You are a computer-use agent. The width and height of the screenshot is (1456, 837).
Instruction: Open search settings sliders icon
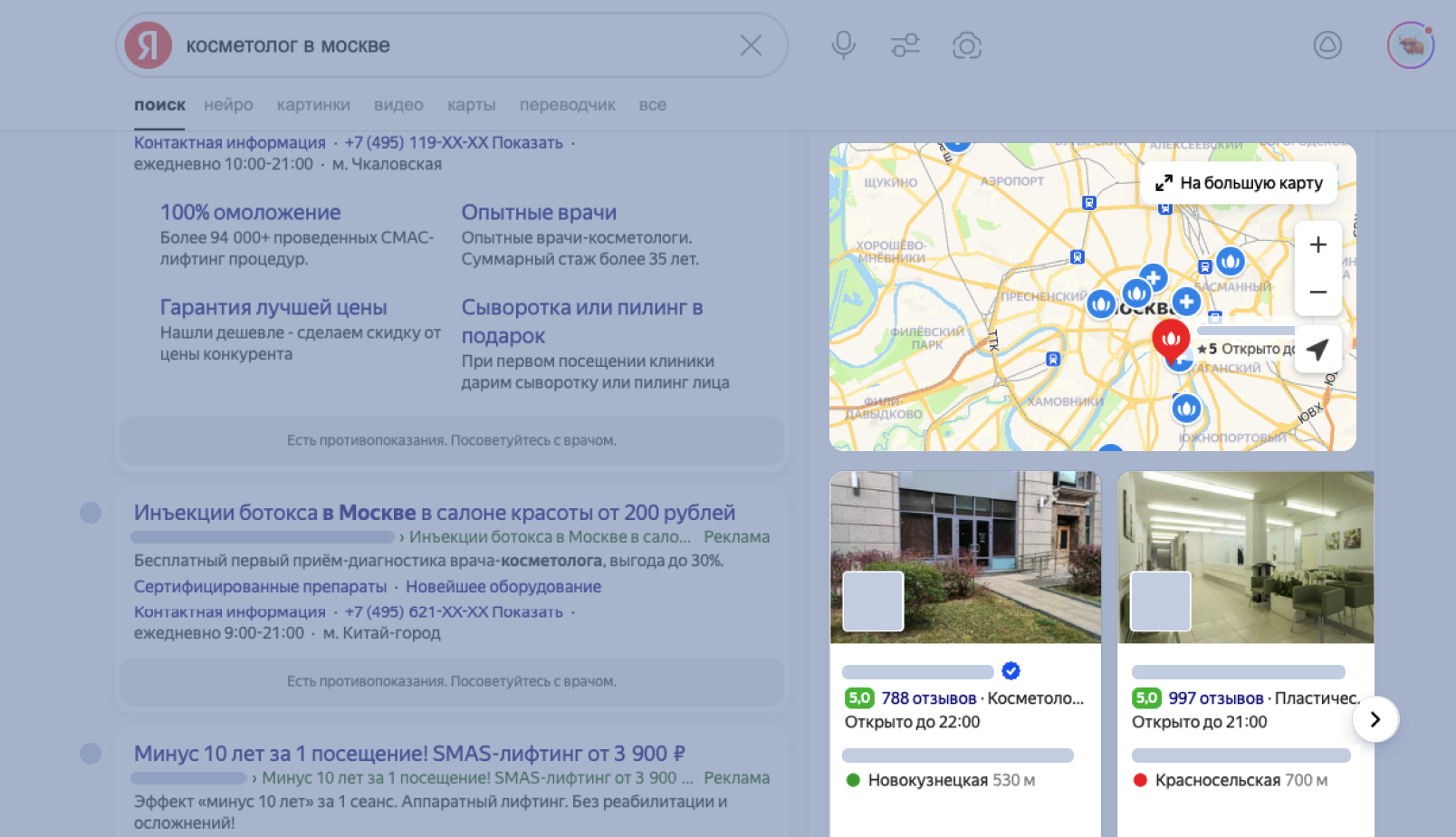click(905, 45)
